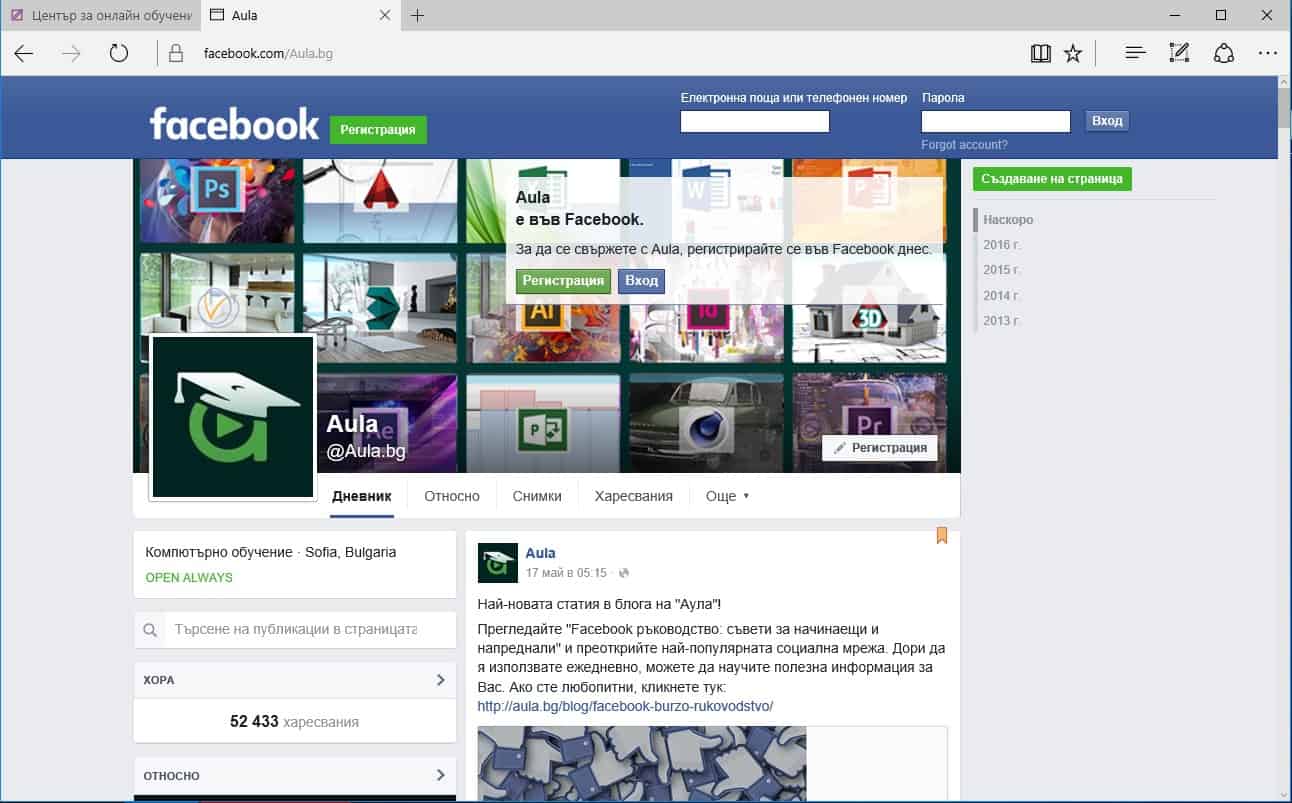Viewport: 1292px width, 803px height.
Task: Click the browser address bar URL
Action: pos(268,54)
